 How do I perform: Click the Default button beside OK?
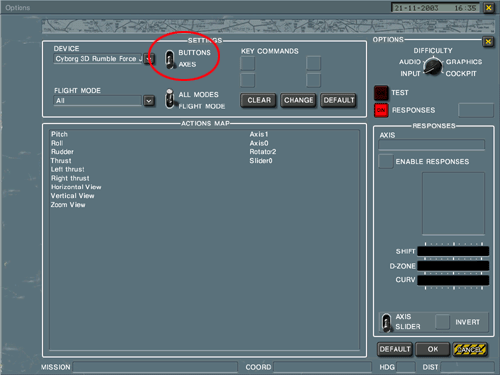tap(395, 349)
